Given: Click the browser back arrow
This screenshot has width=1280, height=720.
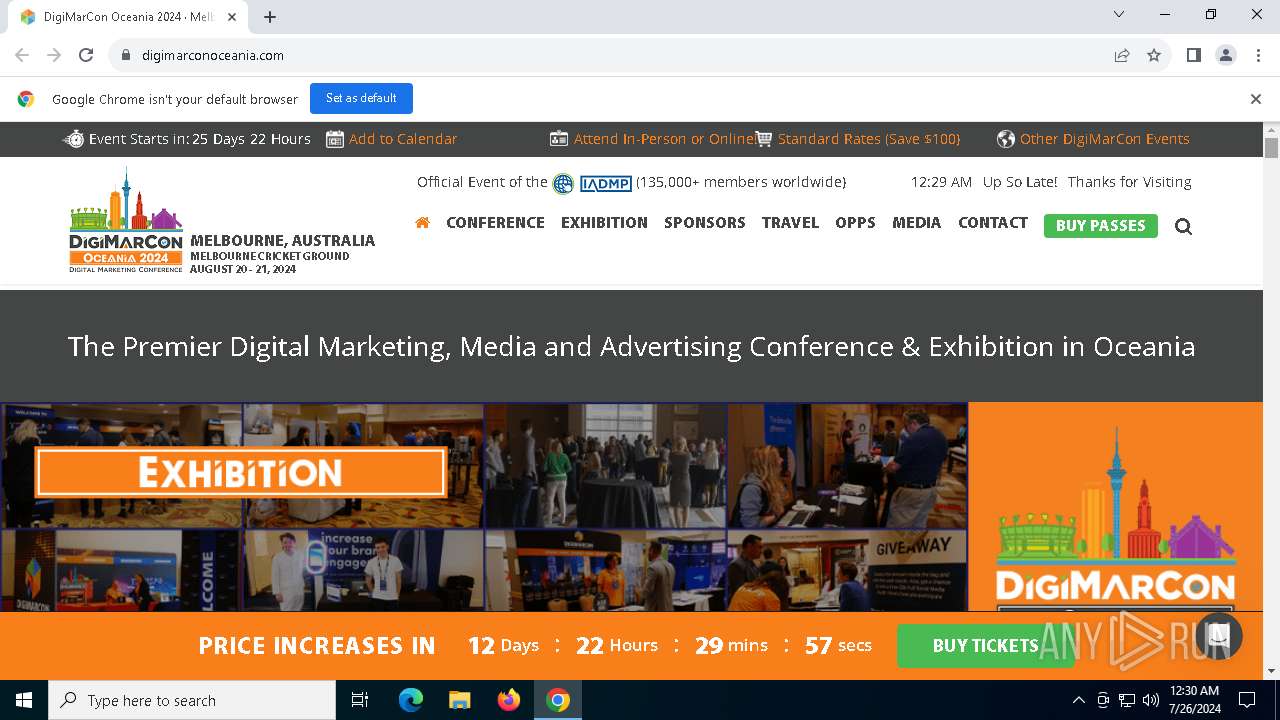Looking at the screenshot, I should point(22,55).
